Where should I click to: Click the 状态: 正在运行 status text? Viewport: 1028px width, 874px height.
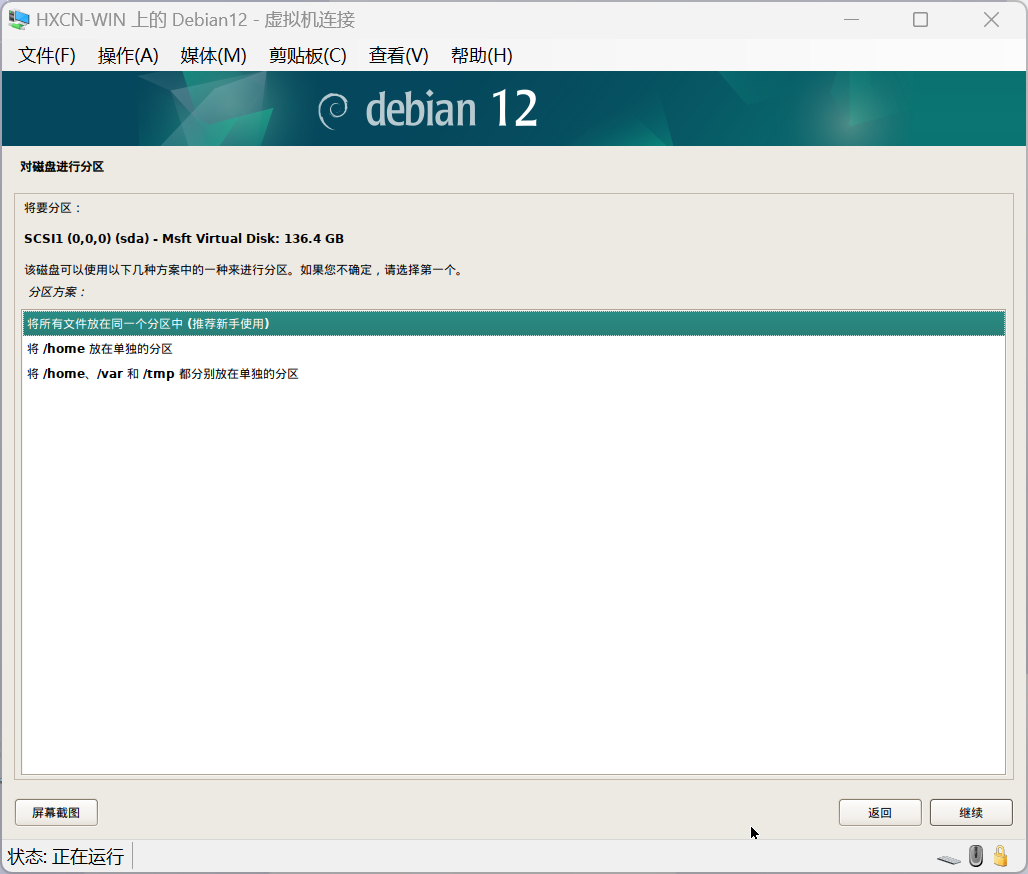(66, 856)
